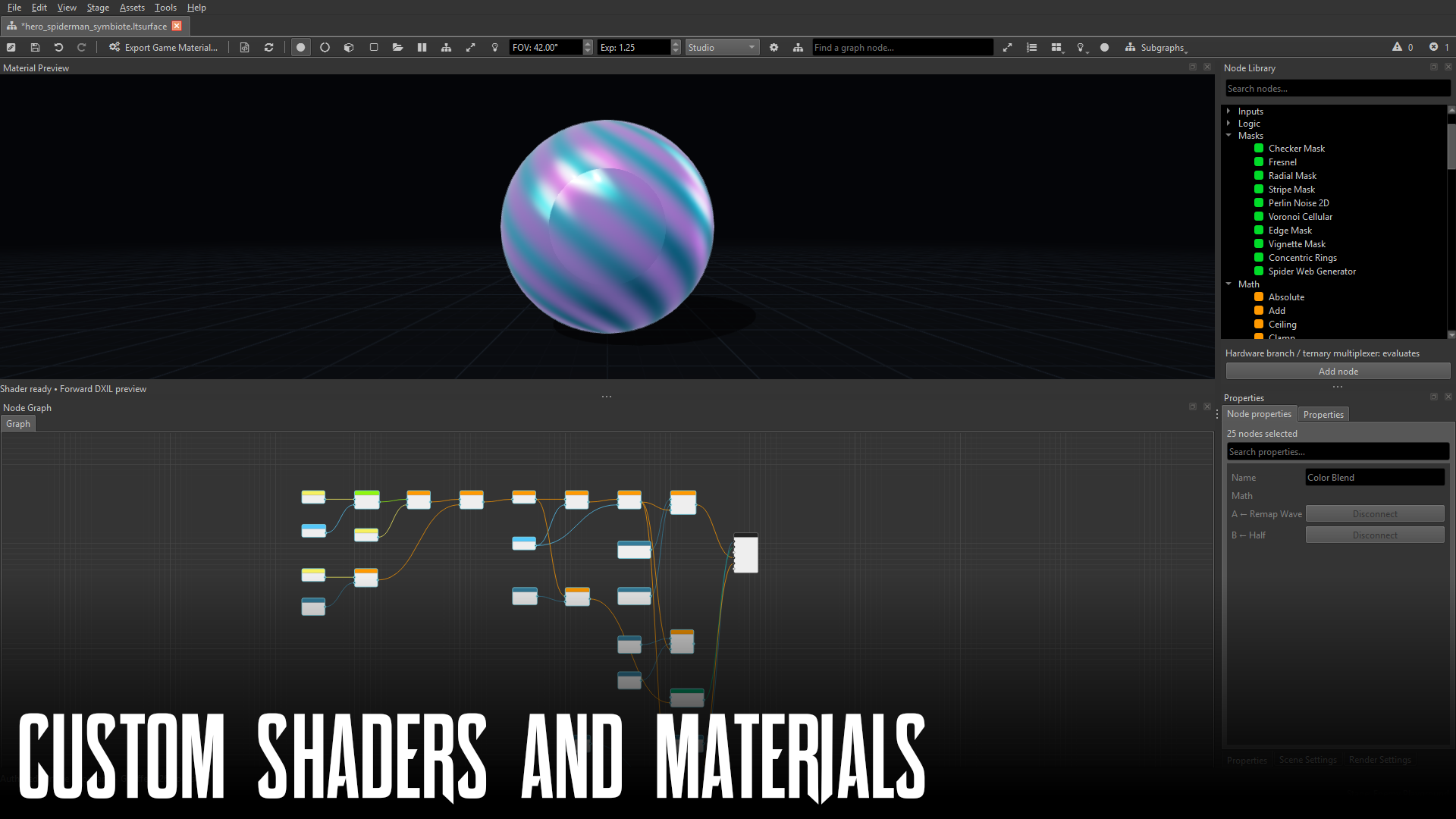Open the graph grid layout dropdown icon
This screenshot has height=819, width=1456.
pyautogui.click(x=1057, y=47)
